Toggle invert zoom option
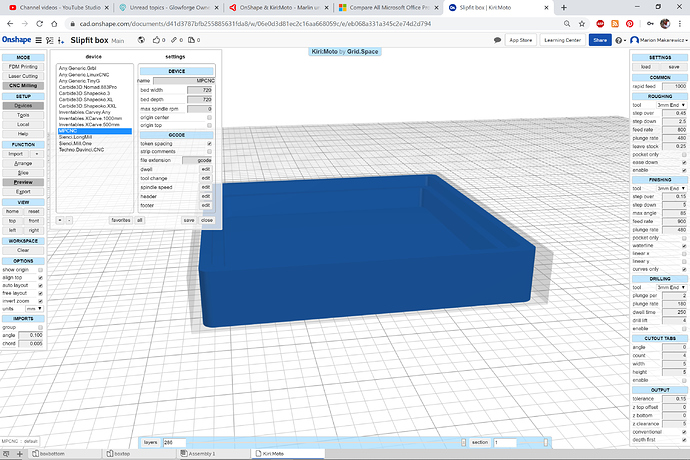 [x=40, y=301]
